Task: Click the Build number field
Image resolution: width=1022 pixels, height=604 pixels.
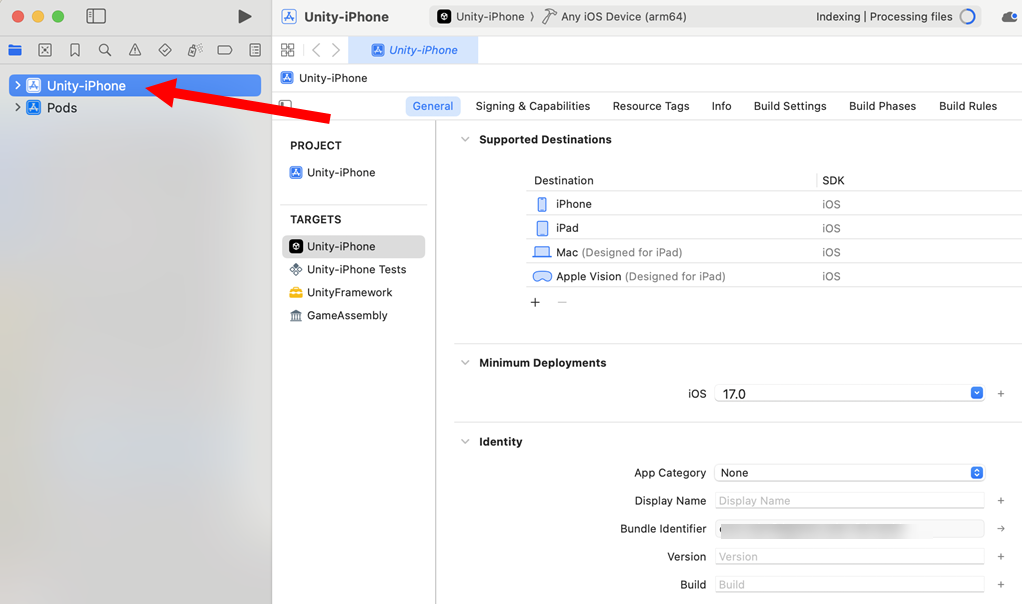Action: pyautogui.click(x=849, y=585)
